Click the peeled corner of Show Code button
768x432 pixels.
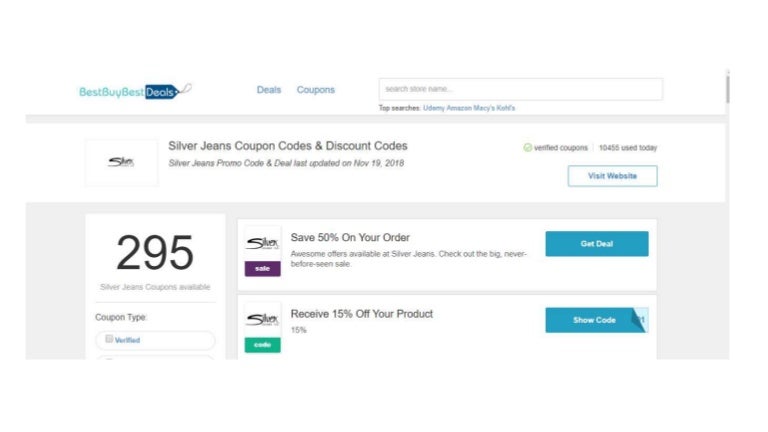pyautogui.click(x=638, y=319)
